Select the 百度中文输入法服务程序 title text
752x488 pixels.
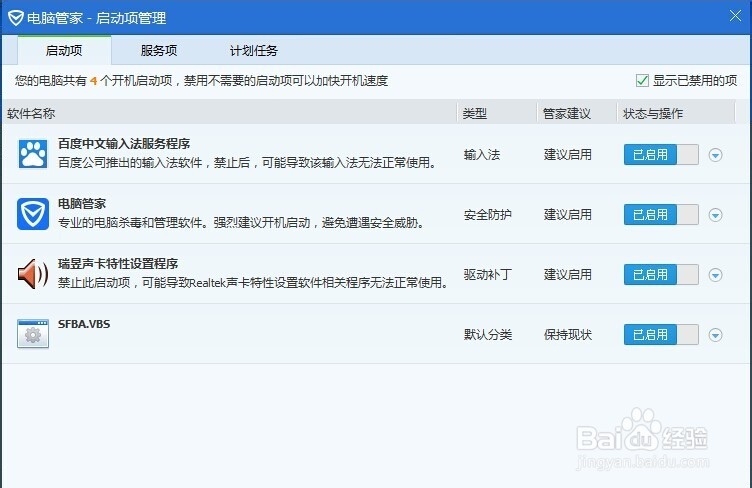124,144
